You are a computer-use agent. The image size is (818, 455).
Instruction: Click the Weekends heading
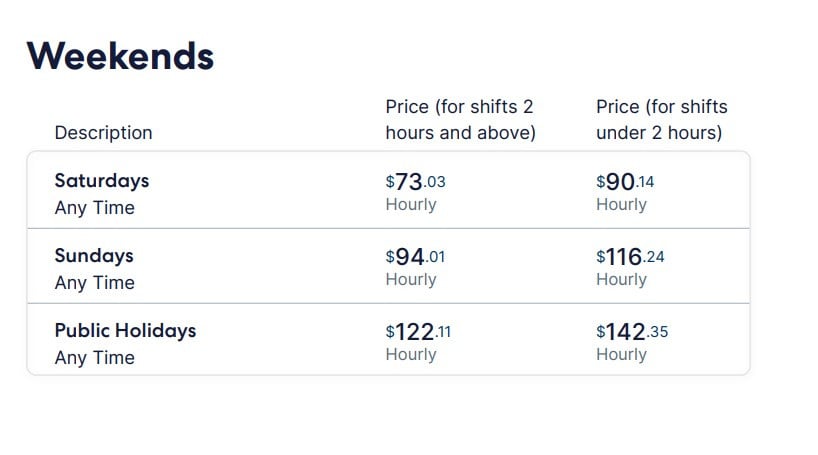120,56
